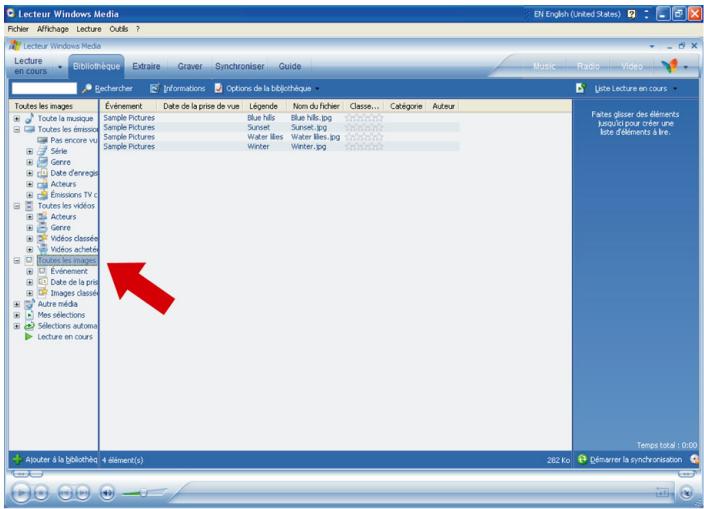Select the Mes sélections node
This screenshot has height=509, width=704.
(x=55, y=315)
